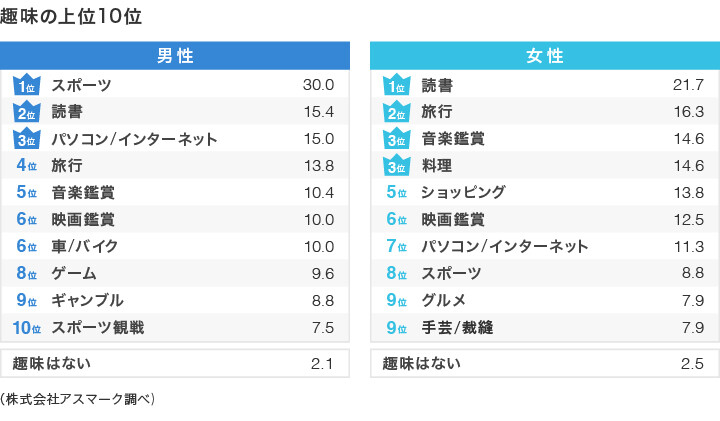Viewport: 720px width, 421px height.
Task: Select the men's 3位 crown badge
Action: click(x=26, y=139)
